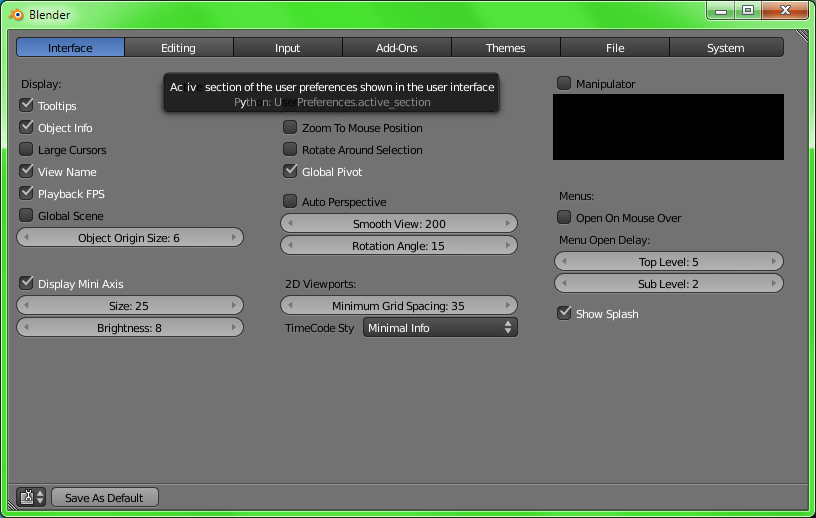Click the Object Origin Size field

click(130, 237)
